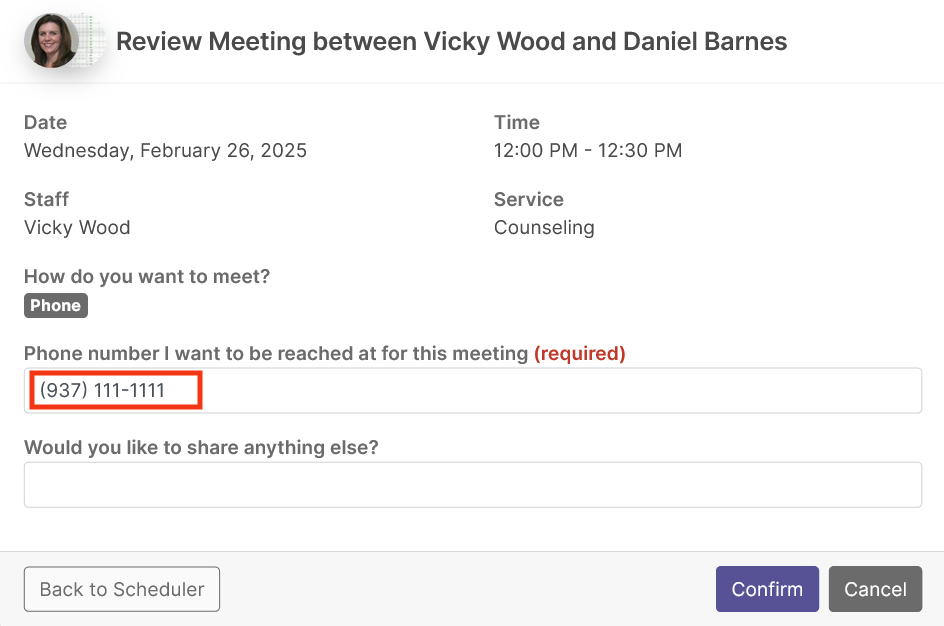Go back to the scheduler

click(x=122, y=589)
